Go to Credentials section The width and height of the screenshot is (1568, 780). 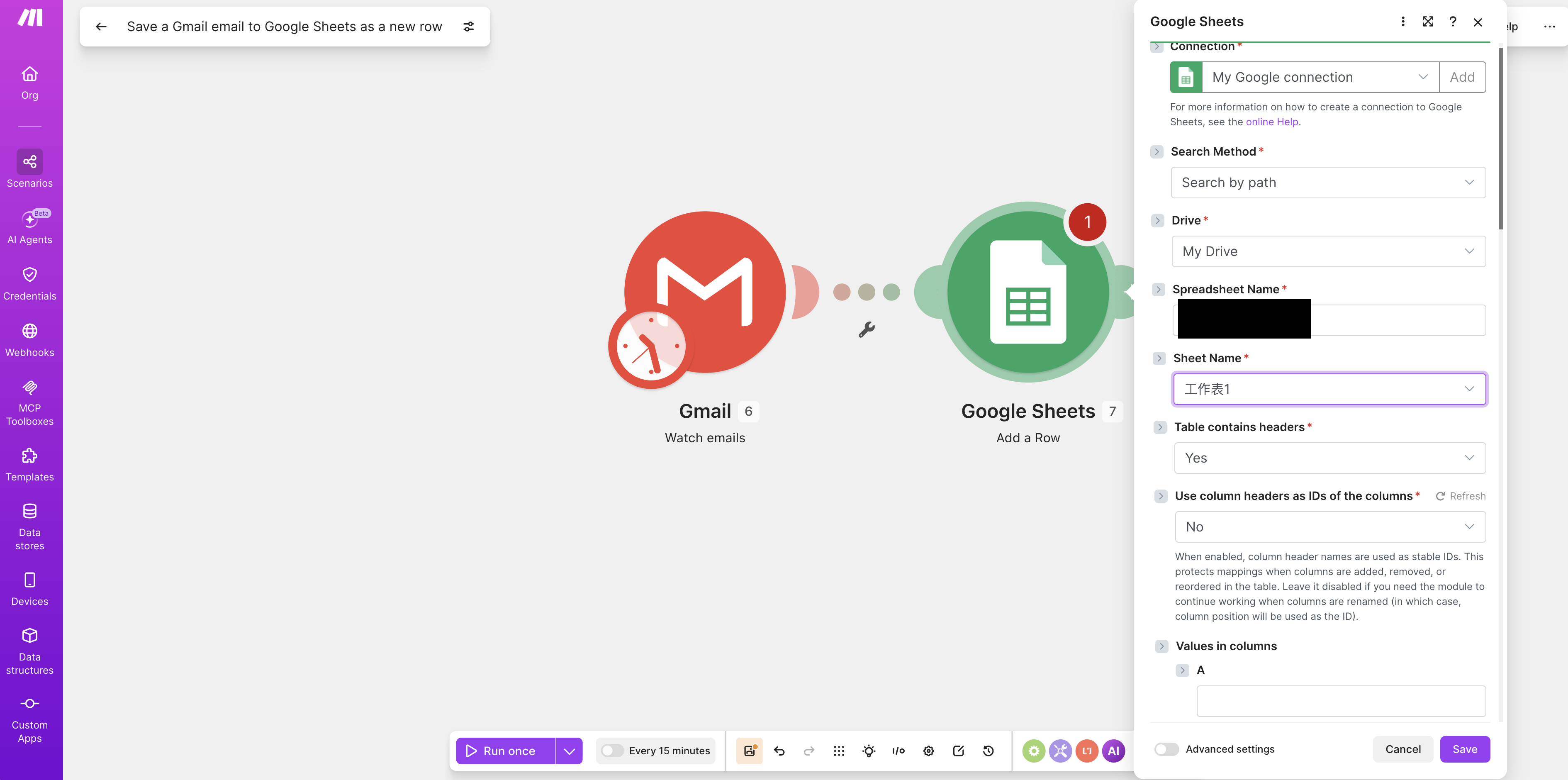(30, 283)
